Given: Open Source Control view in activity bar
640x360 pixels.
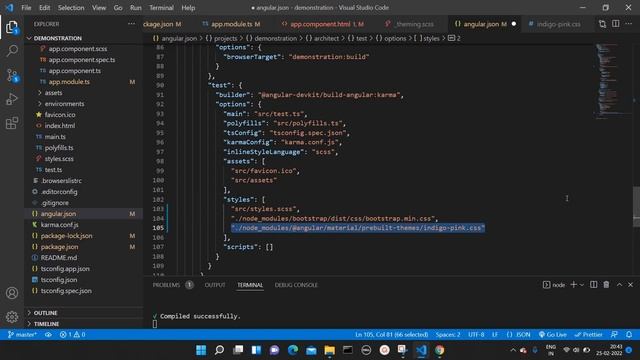Looking at the screenshot, I should coord(12,75).
